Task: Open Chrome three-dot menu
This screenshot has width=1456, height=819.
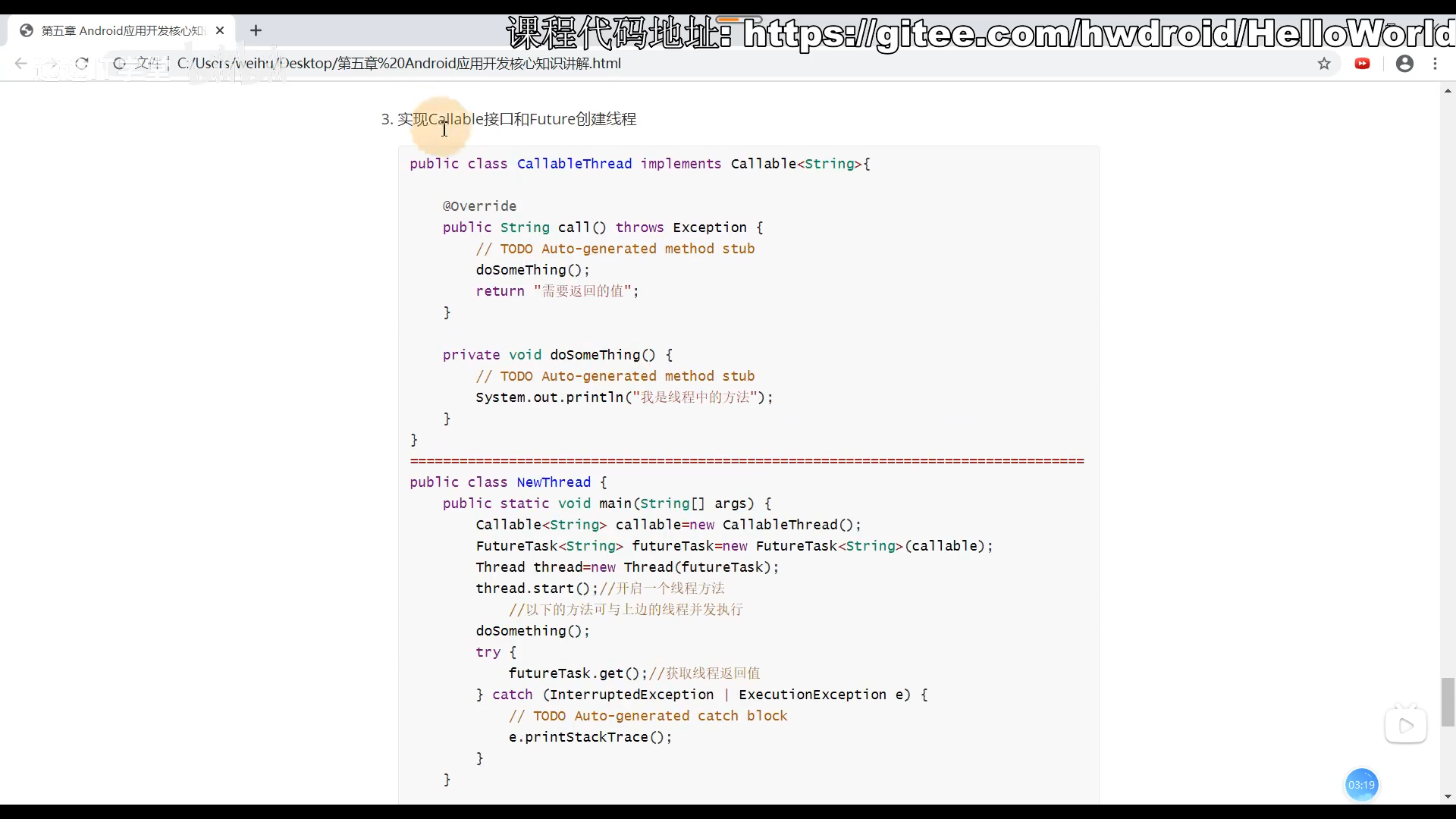Action: click(1435, 64)
